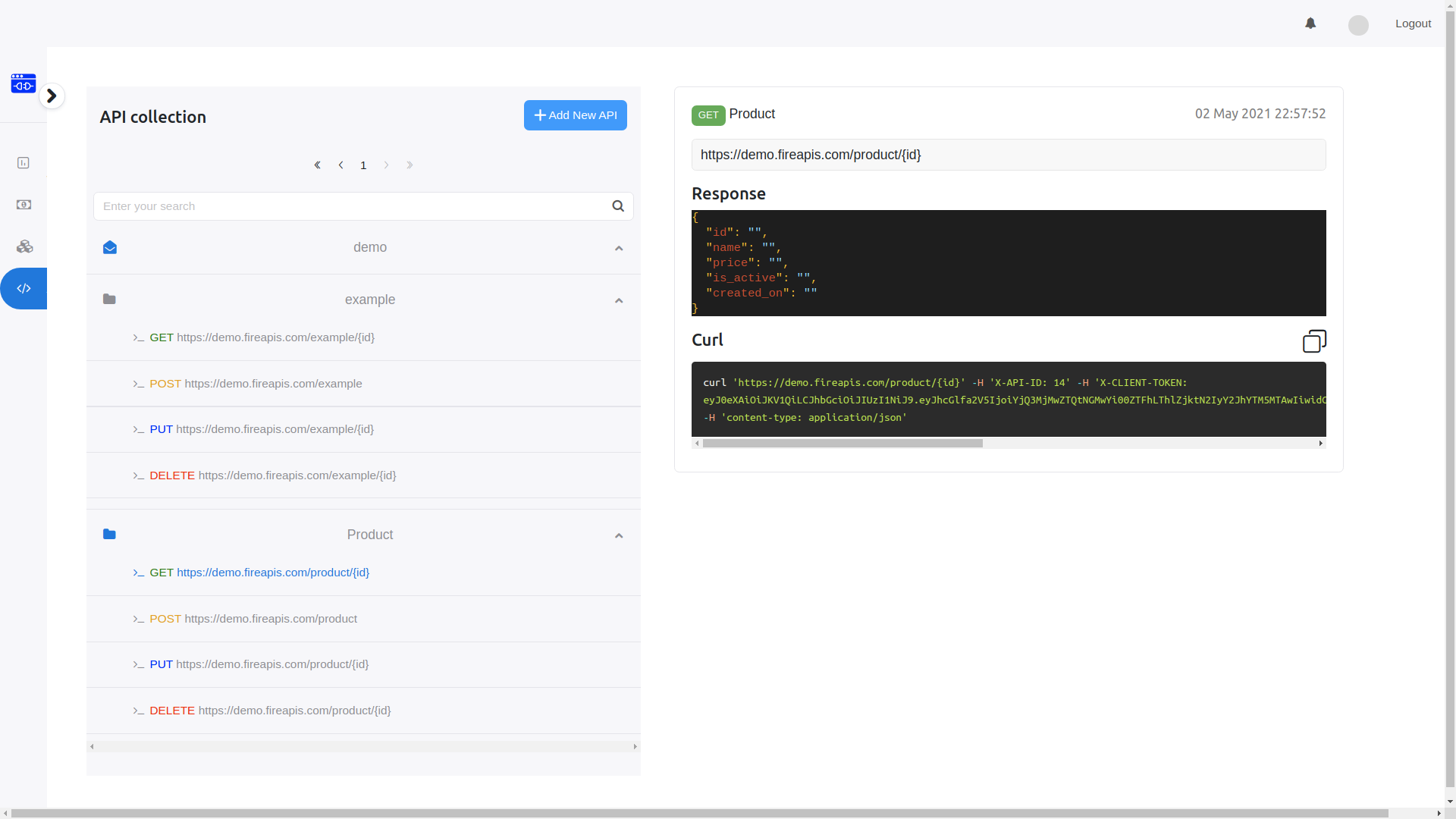Open DELETE https://demo.fireapis.com/example/{id}

(x=273, y=475)
